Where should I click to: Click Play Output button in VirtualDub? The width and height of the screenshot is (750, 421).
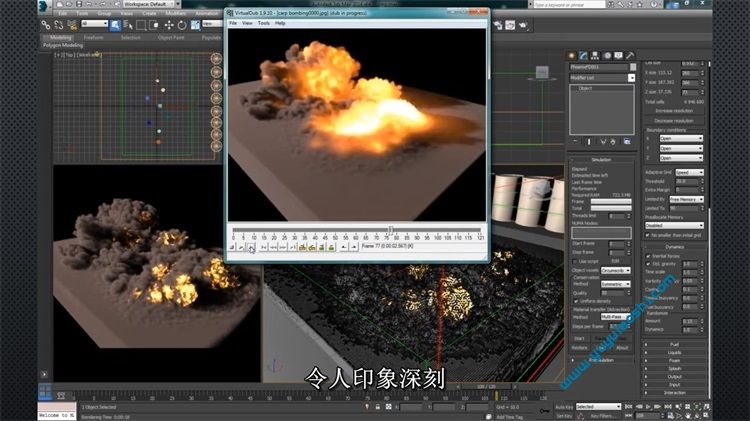click(252, 247)
